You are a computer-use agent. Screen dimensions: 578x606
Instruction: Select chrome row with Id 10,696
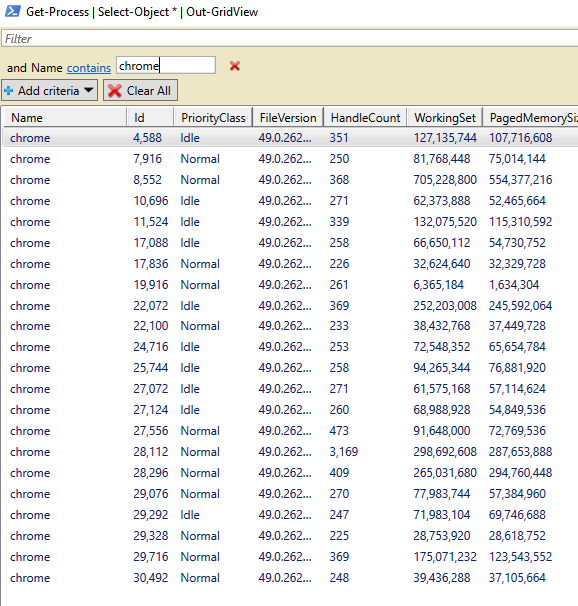click(291, 201)
